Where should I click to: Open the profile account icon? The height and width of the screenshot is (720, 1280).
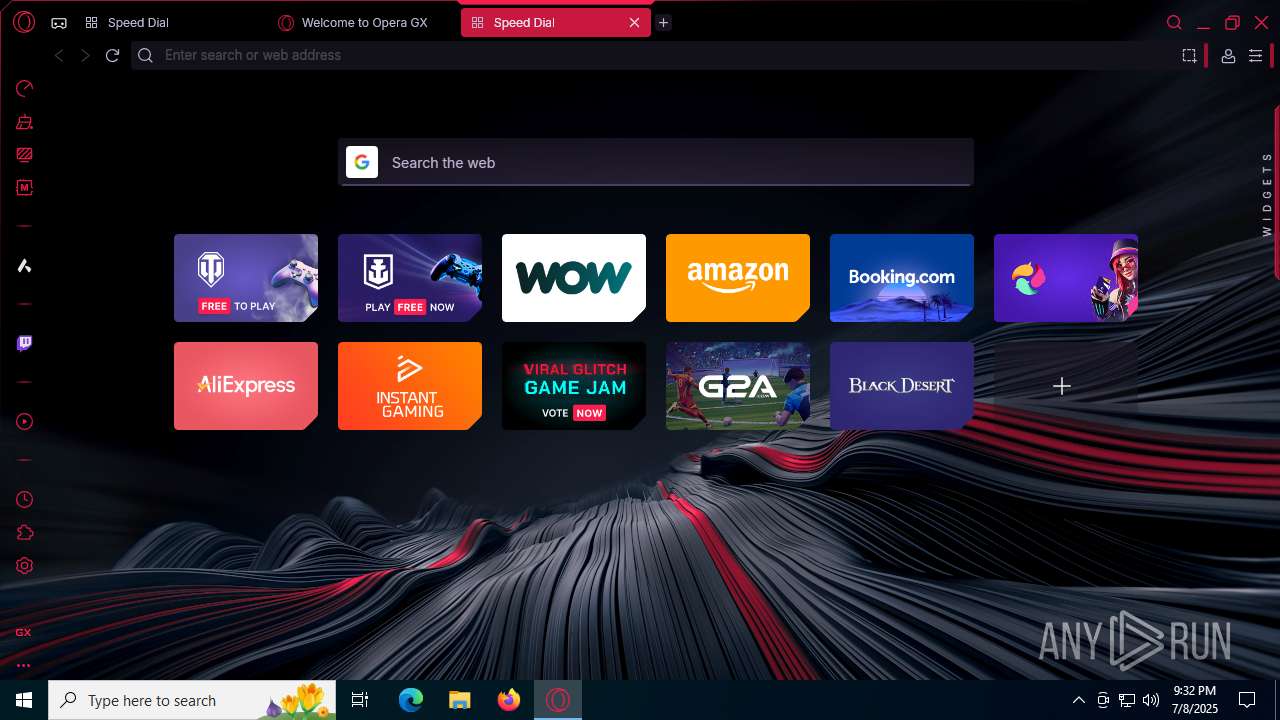1228,56
